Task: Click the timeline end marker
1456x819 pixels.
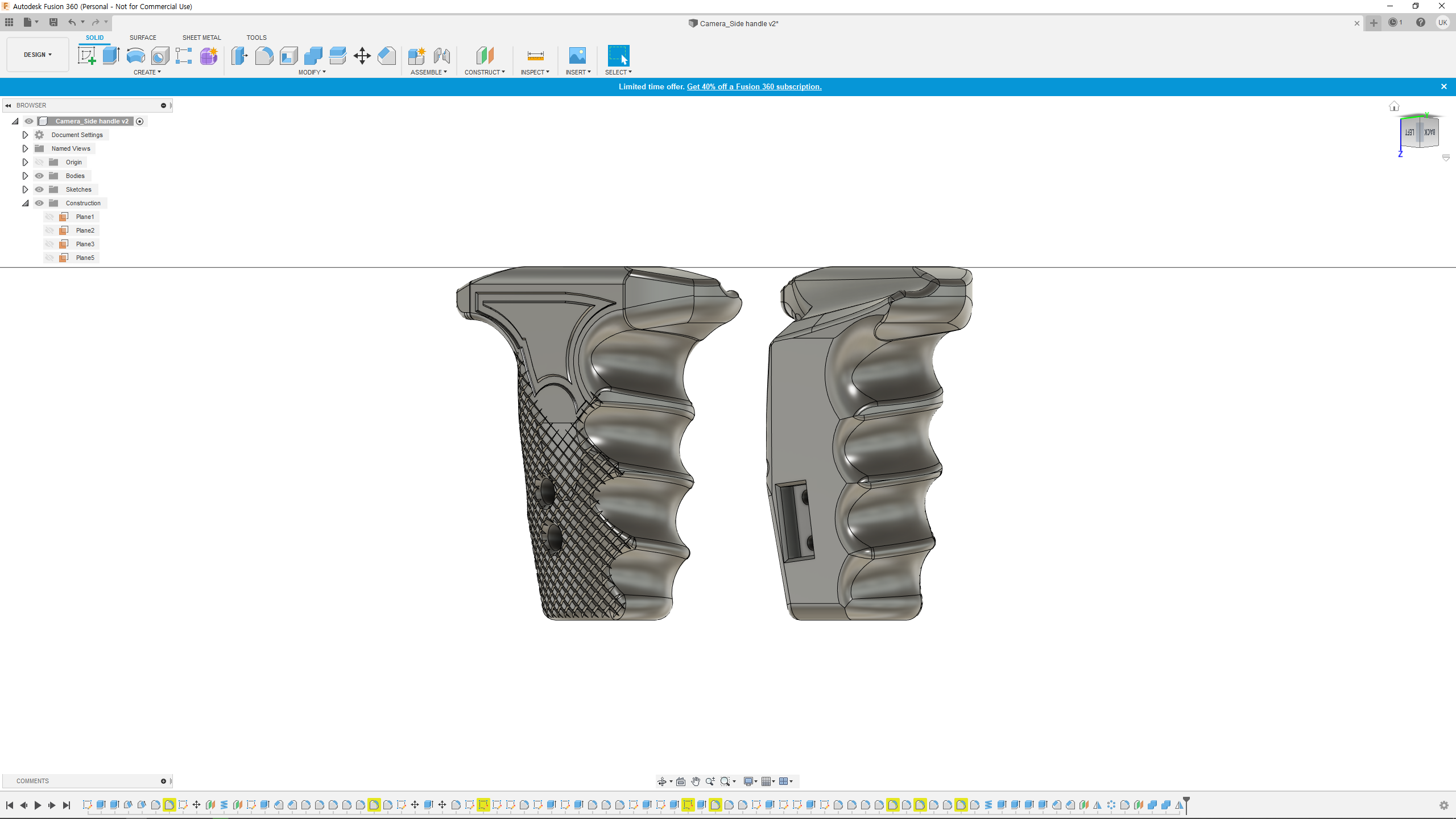Action: [1186, 803]
